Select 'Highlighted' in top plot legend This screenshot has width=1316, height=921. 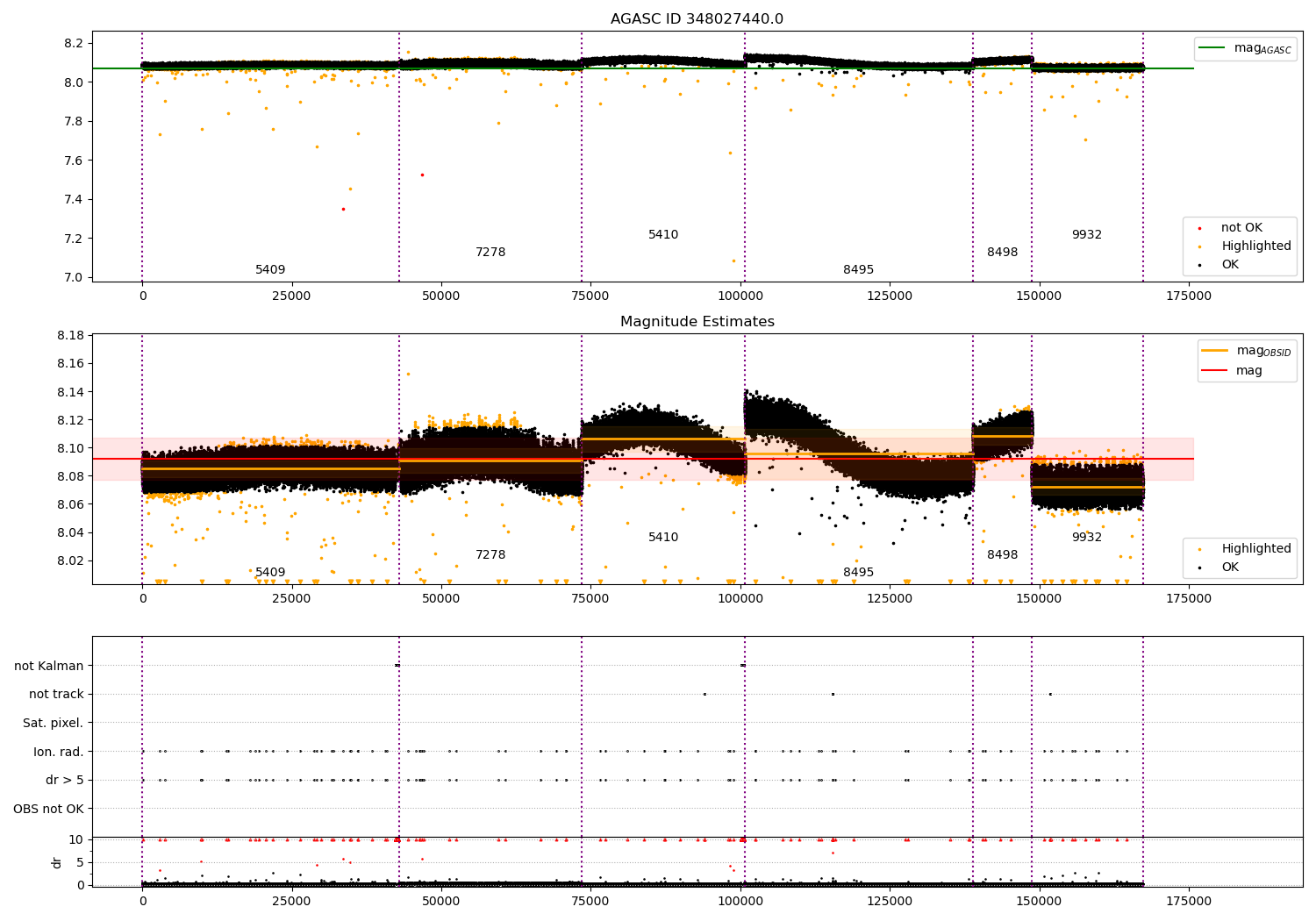[x=1245, y=246]
